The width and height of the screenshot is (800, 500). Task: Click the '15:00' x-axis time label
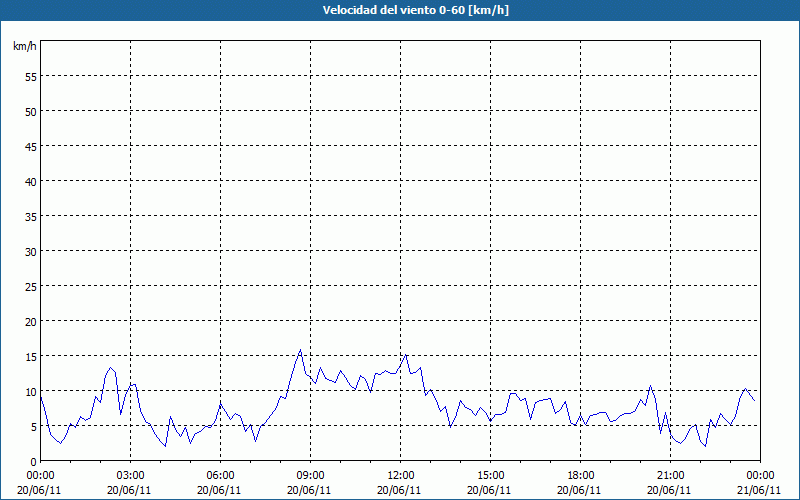[x=490, y=476]
